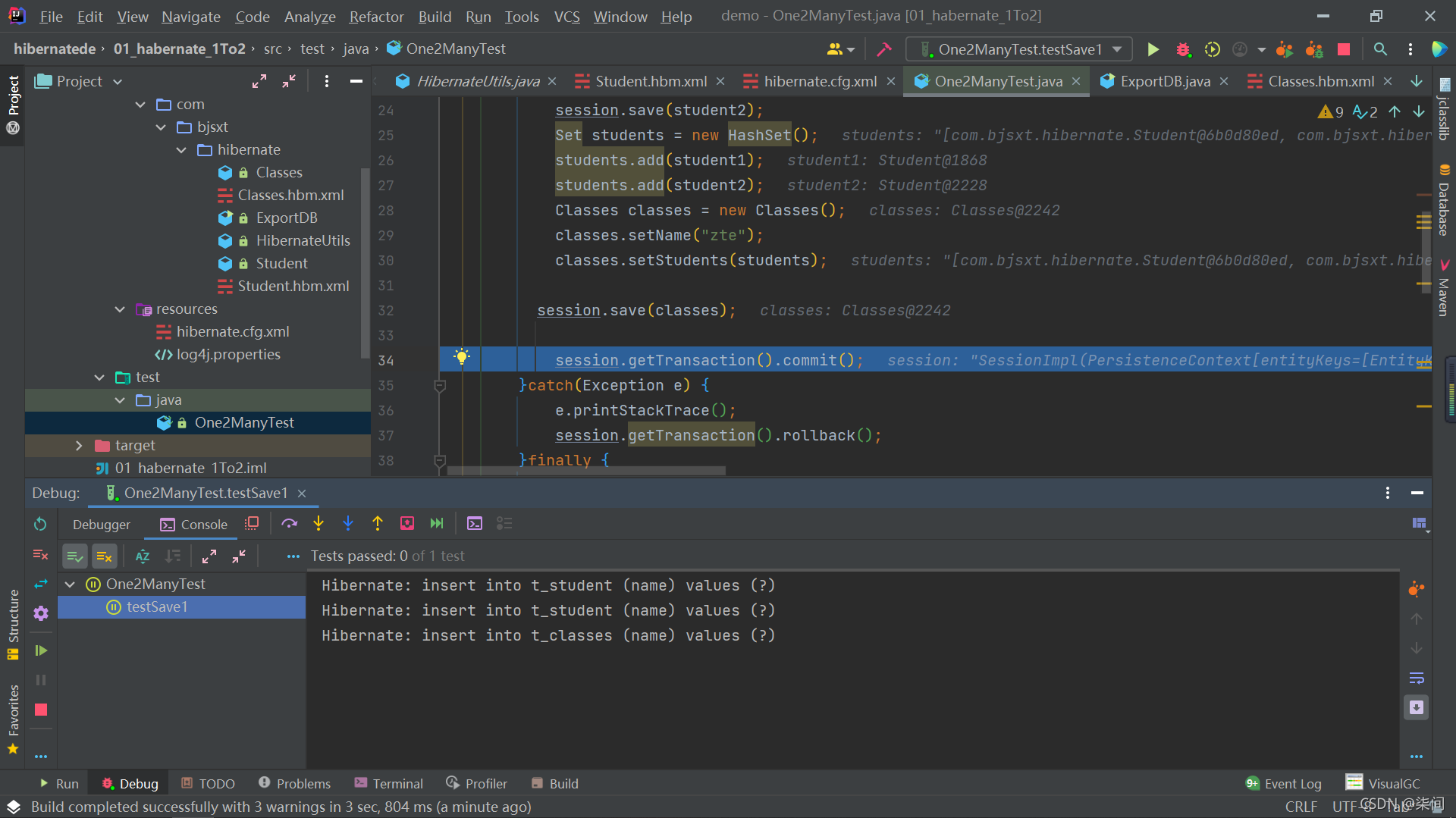
Task: Click Resume Program icon in debug sidebar
Action: coord(41,650)
